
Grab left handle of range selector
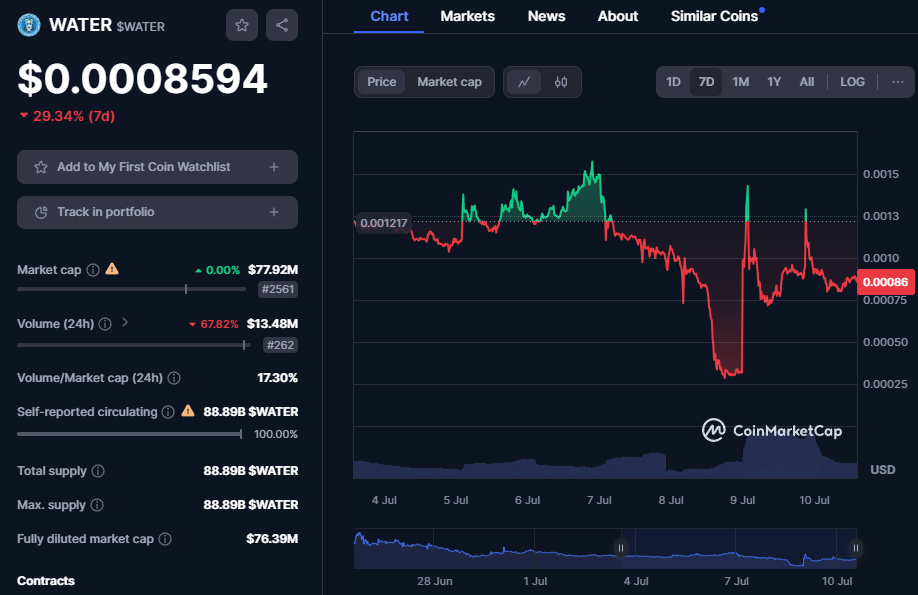pyautogui.click(x=620, y=548)
